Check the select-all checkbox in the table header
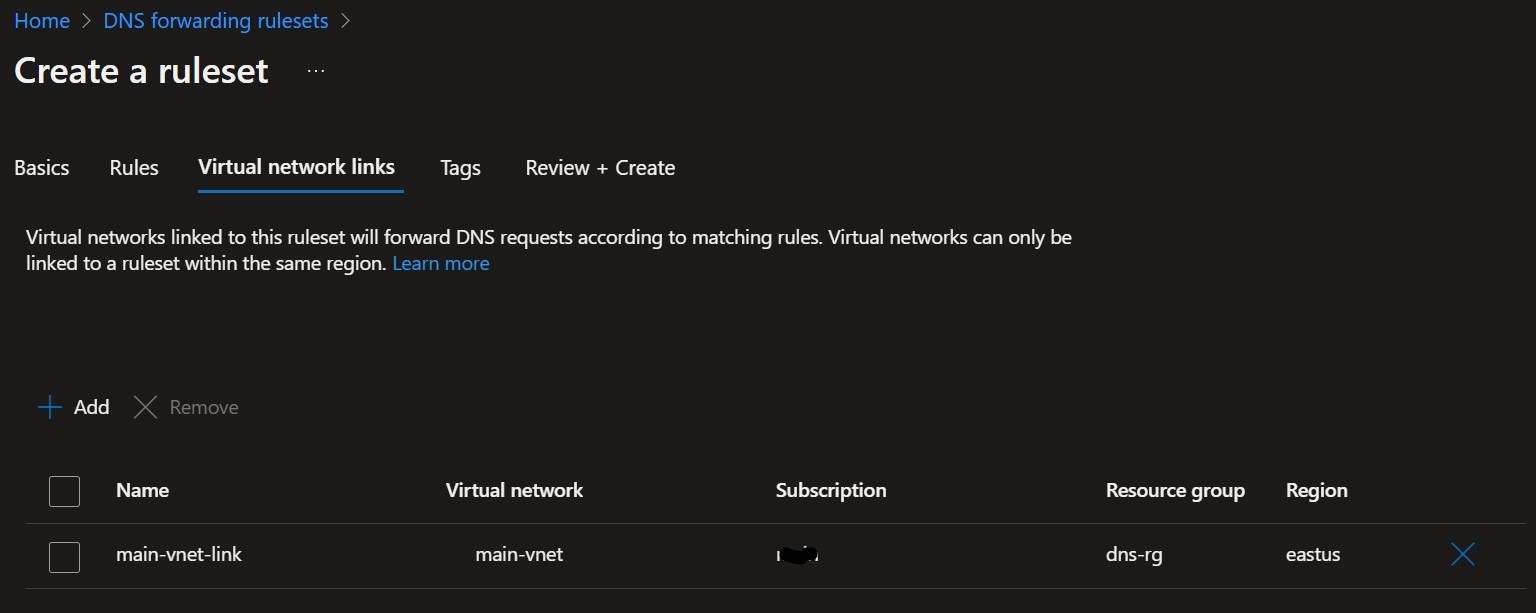The width and height of the screenshot is (1536, 613). click(x=64, y=491)
